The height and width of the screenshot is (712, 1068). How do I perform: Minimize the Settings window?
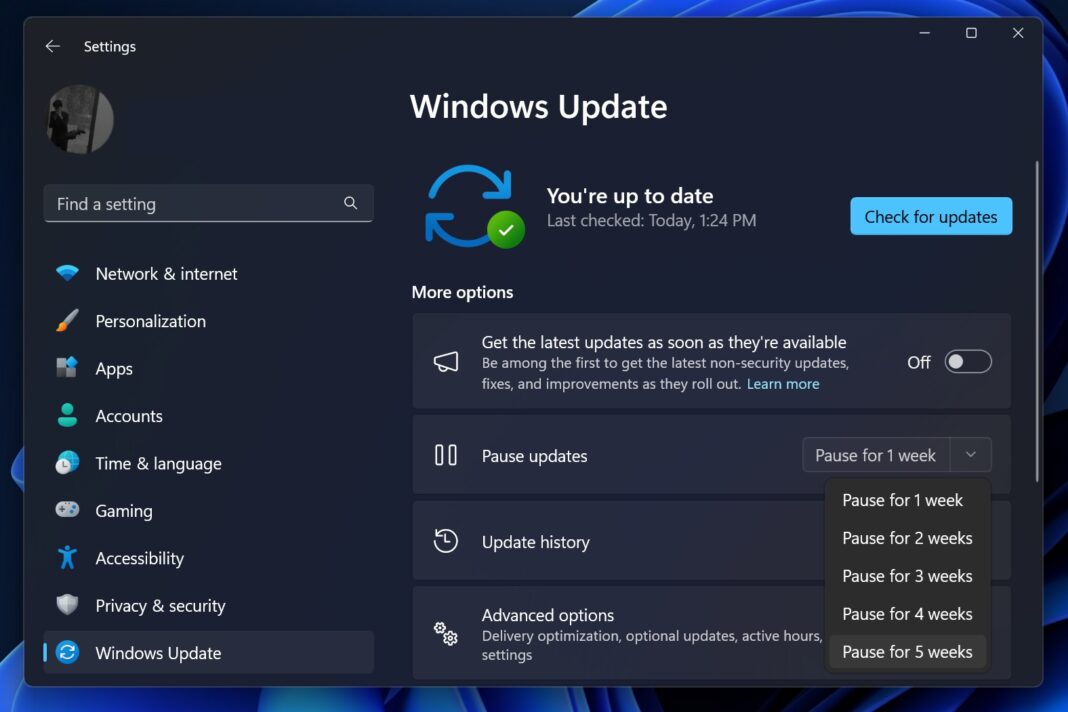tap(924, 33)
